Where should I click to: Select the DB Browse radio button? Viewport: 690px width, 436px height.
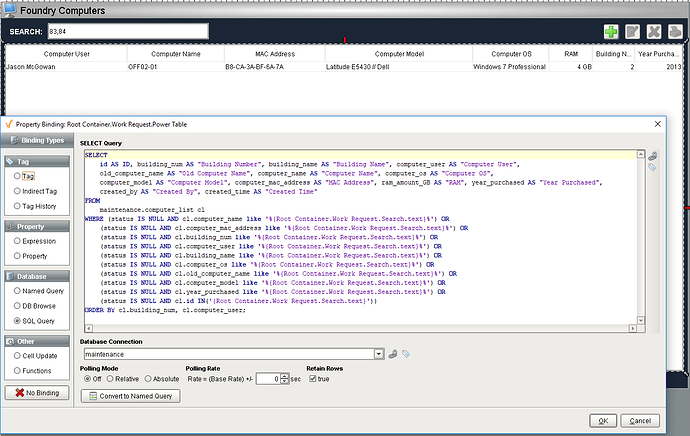click(x=17, y=306)
